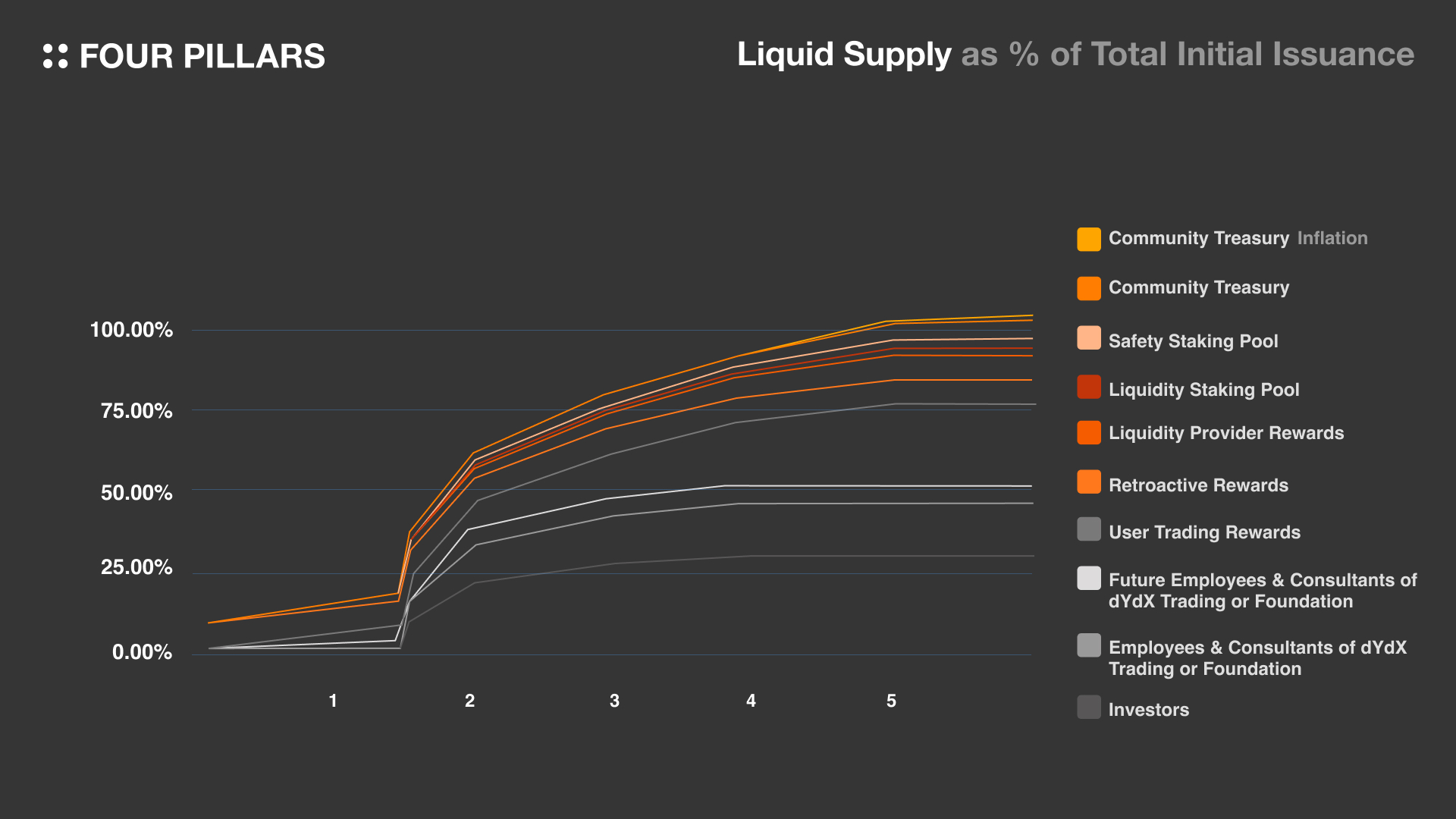The width and height of the screenshot is (1456, 819).
Task: Click year 5 on the x-axis
Action: point(891,701)
